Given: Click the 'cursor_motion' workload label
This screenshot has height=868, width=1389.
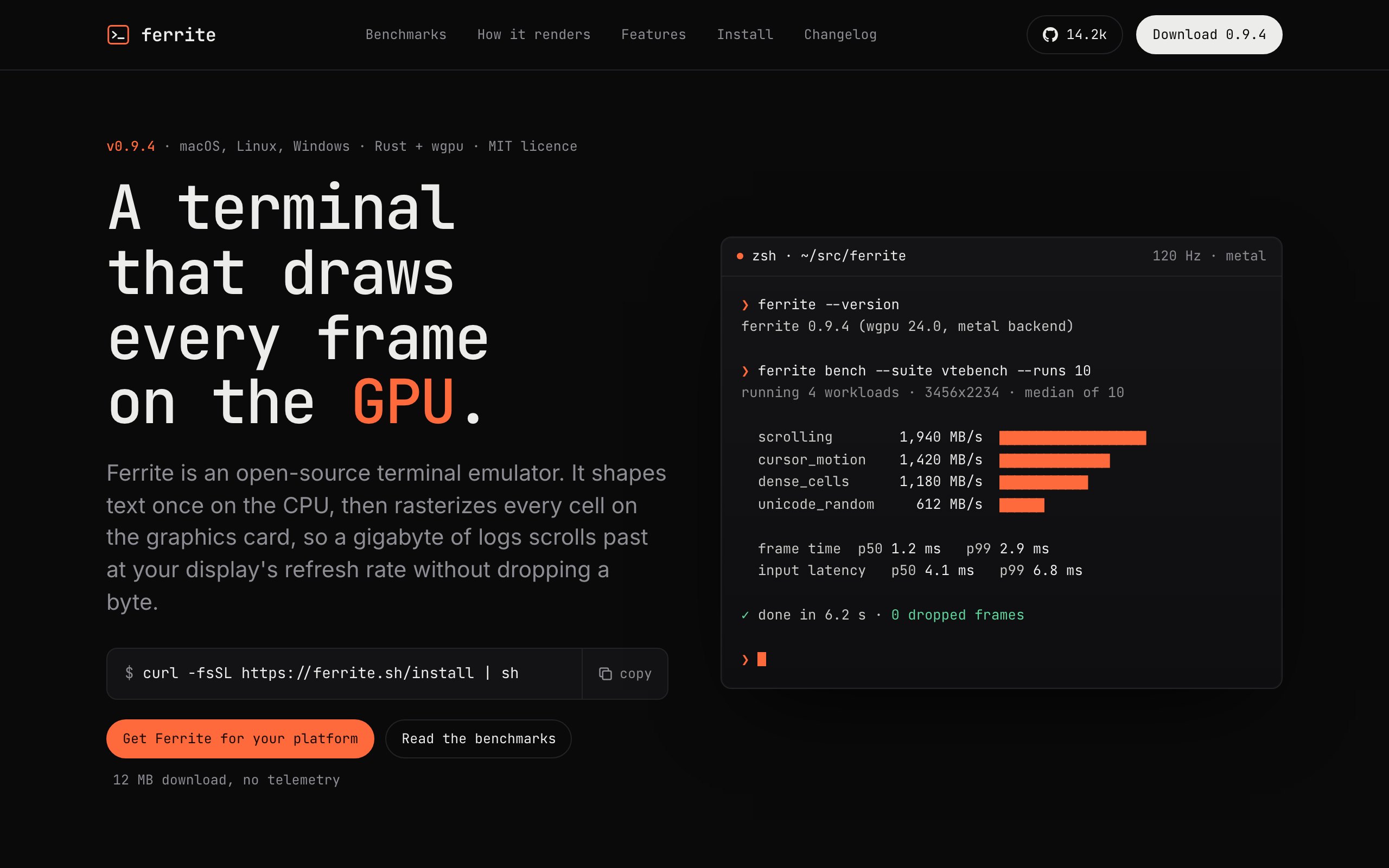Looking at the screenshot, I should click(812, 460).
